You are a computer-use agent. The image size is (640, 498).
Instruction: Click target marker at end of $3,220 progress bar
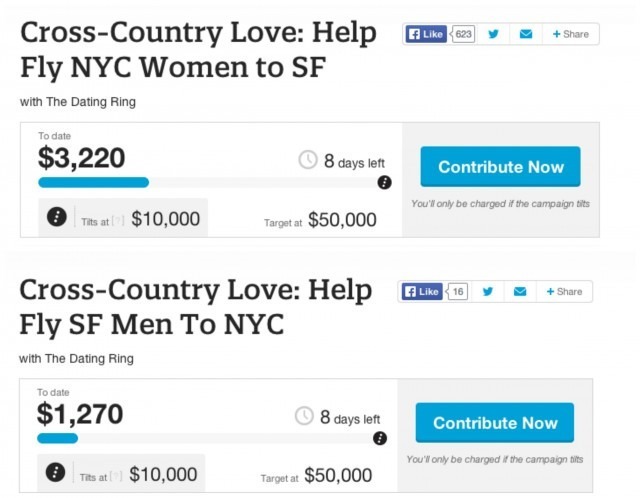tap(384, 182)
